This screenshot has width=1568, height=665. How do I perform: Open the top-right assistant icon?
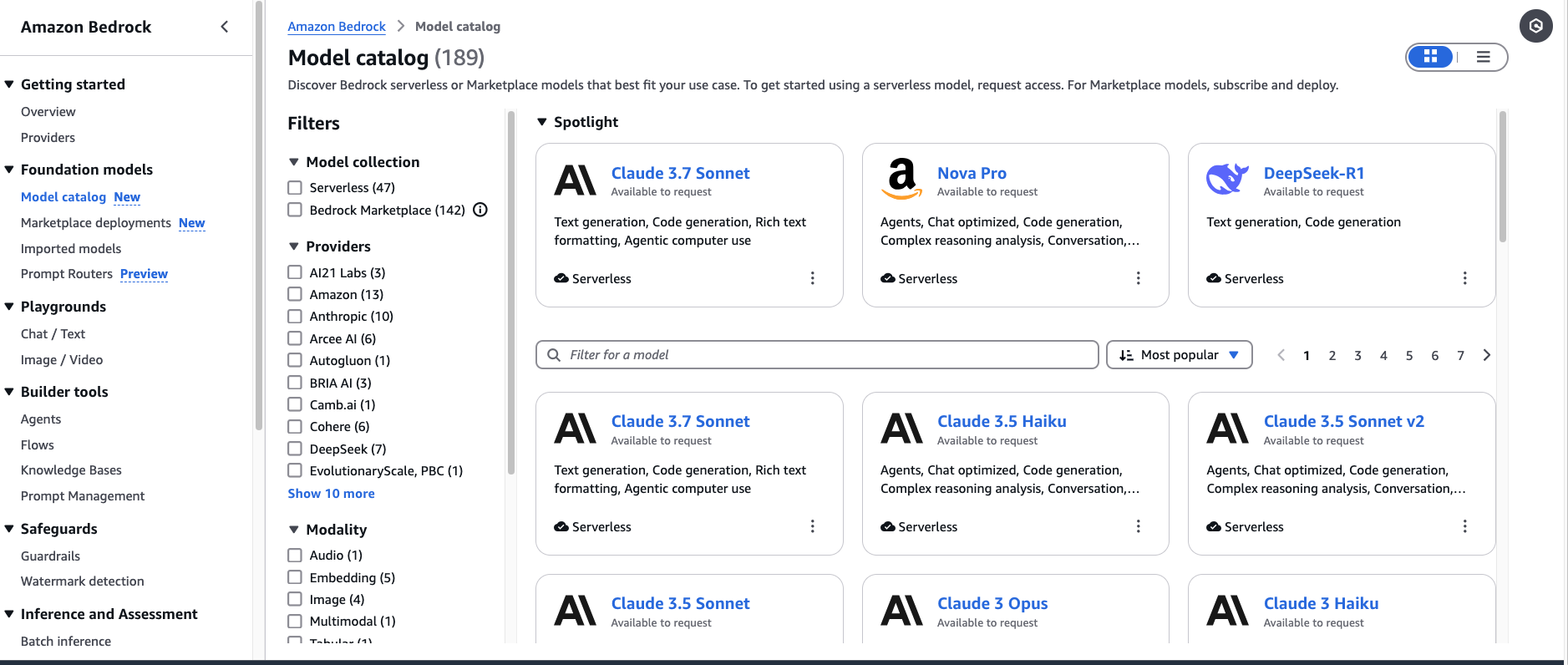1535,26
